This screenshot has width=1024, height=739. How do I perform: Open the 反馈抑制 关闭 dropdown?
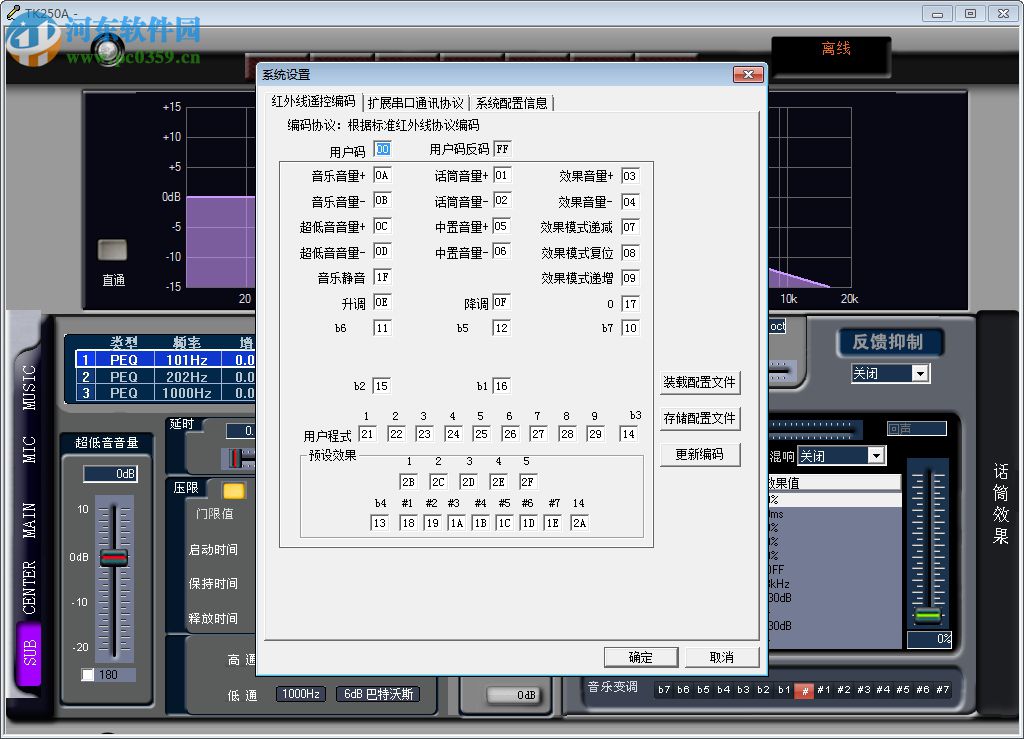(890, 373)
